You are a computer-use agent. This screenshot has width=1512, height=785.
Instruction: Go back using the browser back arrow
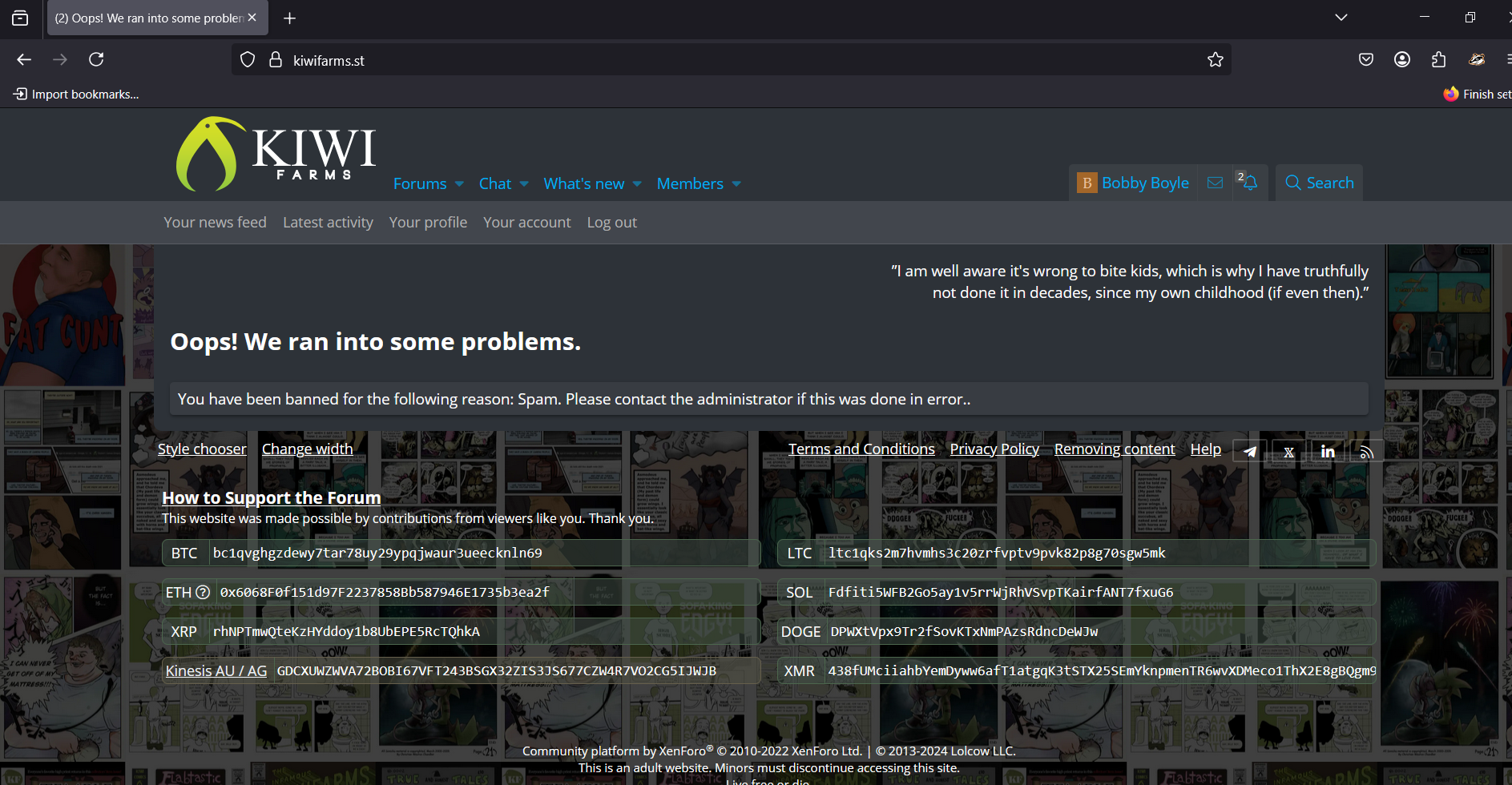point(24,59)
